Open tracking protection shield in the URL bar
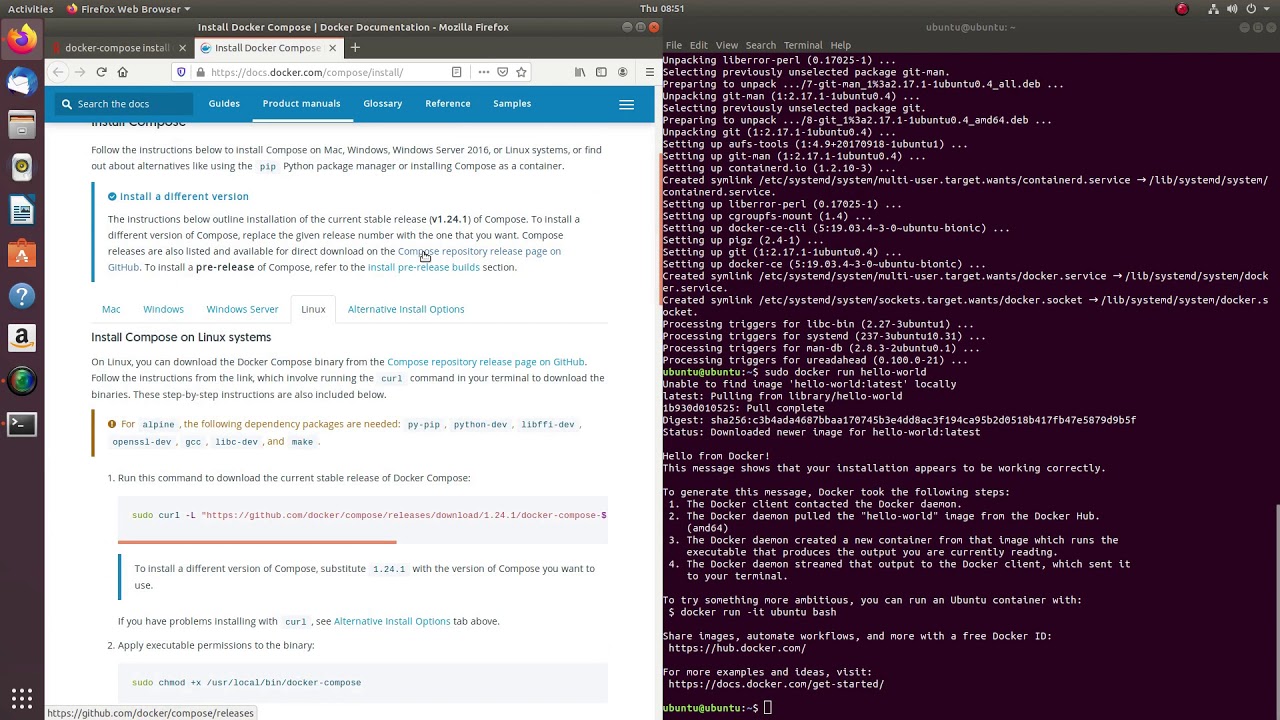 click(181, 72)
